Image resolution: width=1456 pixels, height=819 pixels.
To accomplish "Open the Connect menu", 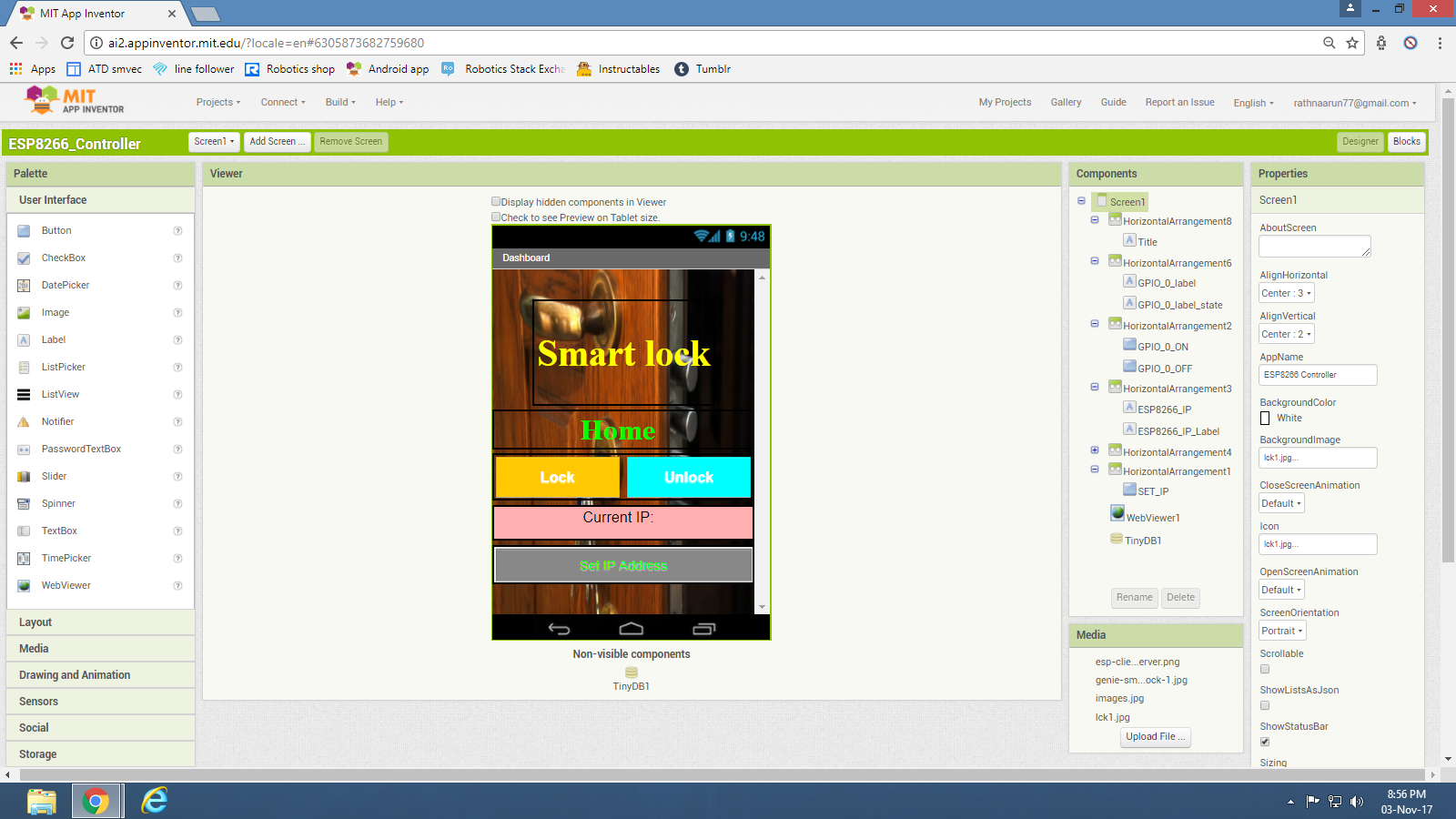I will 283,102.
